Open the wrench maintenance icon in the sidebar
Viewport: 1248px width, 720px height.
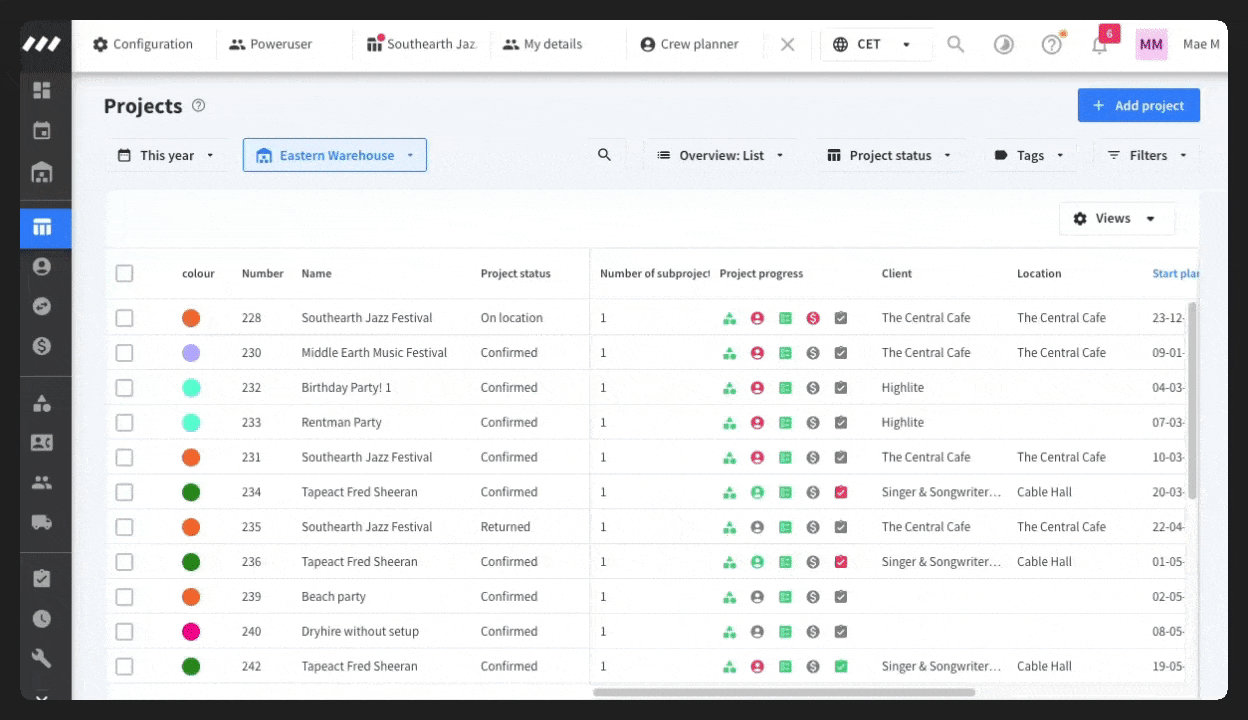pos(42,659)
